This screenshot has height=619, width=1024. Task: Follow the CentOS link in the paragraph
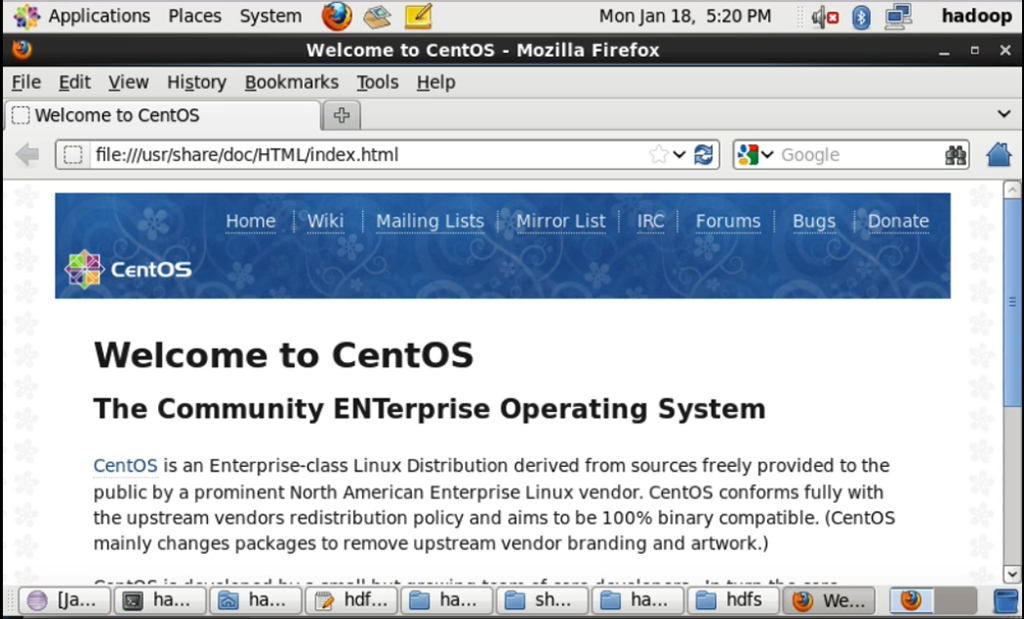click(x=125, y=466)
